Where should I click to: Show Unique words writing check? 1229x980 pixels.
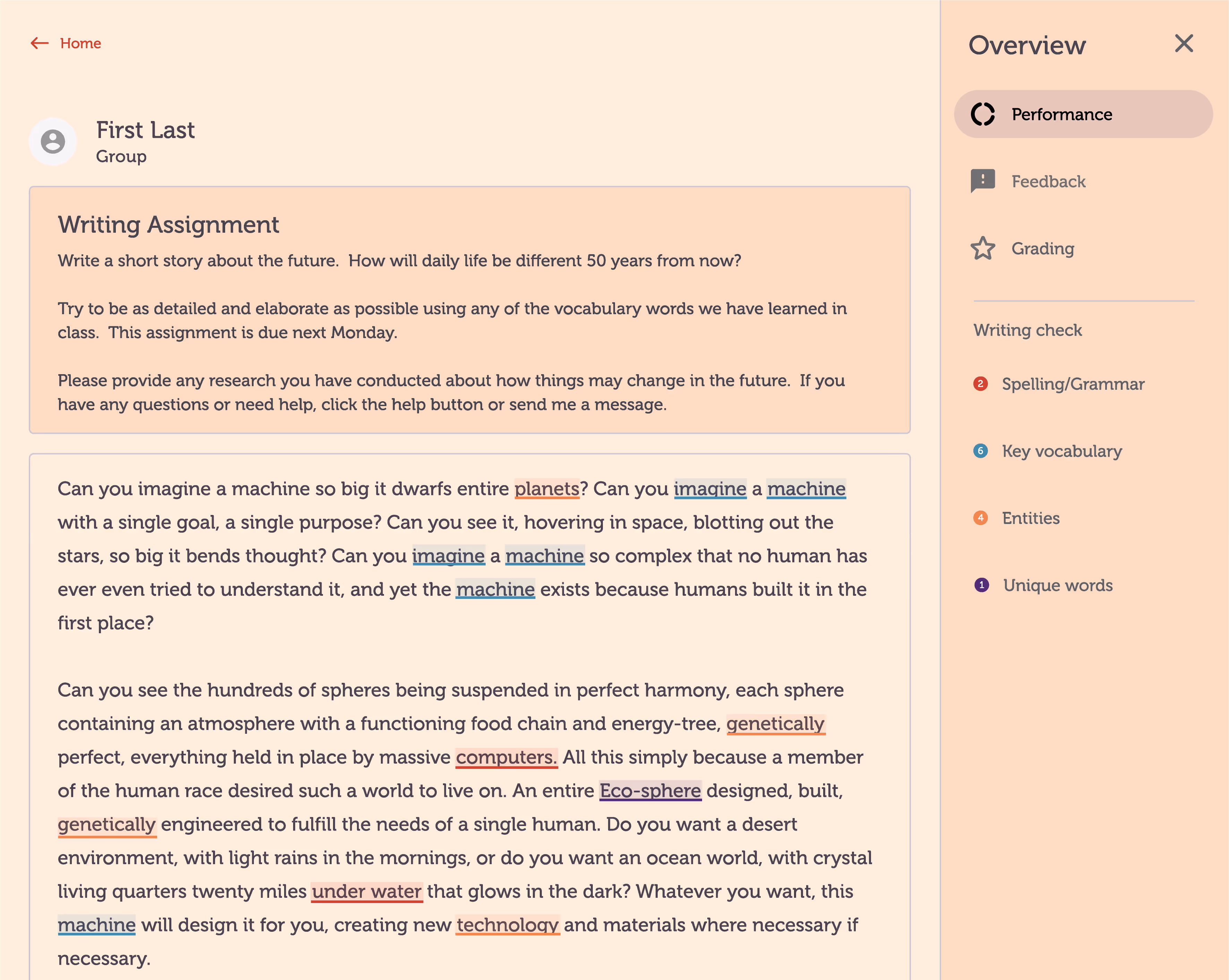(x=1057, y=585)
